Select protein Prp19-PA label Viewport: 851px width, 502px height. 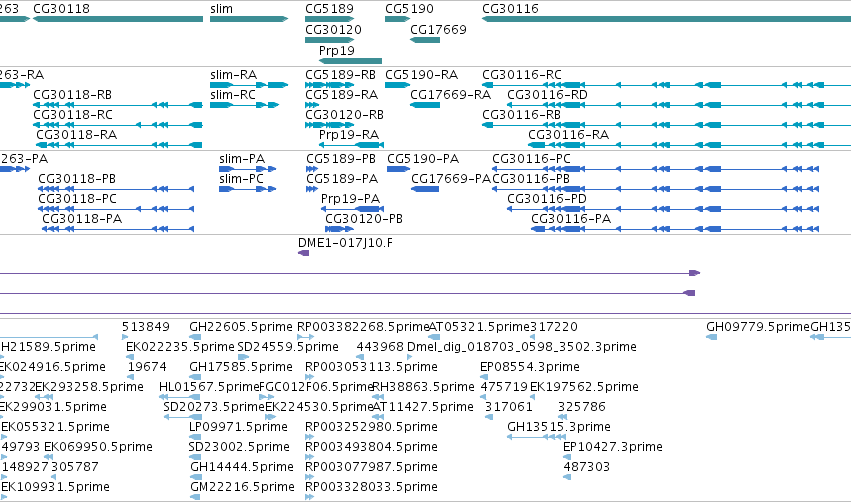(x=351, y=199)
